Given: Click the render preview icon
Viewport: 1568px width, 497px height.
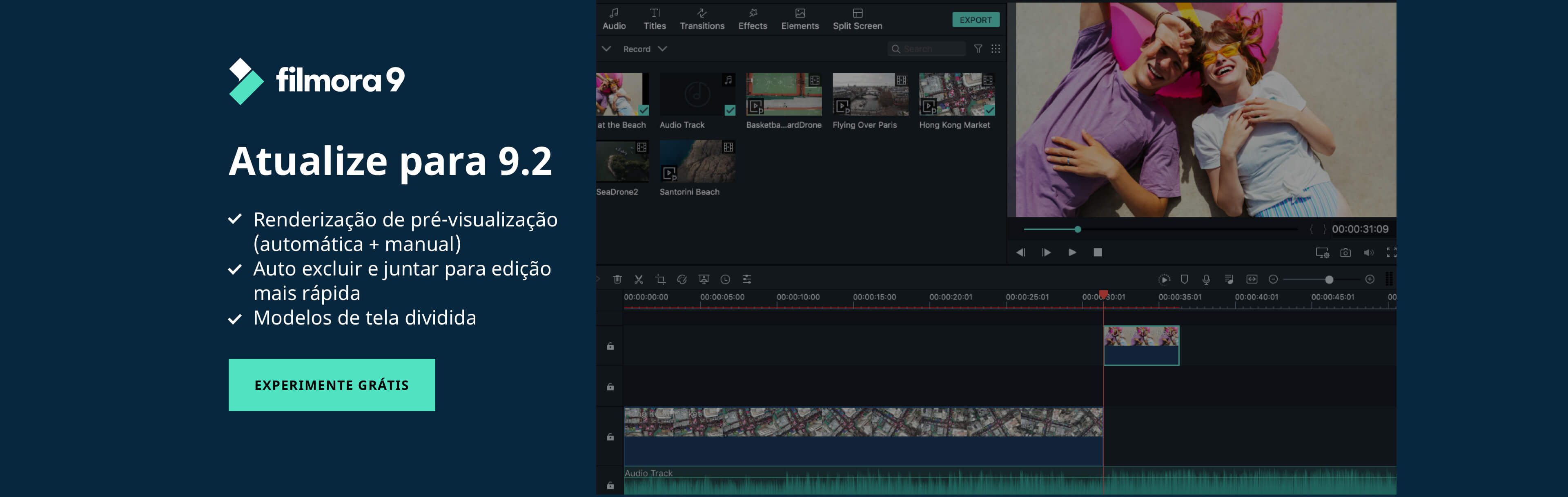Looking at the screenshot, I should pyautogui.click(x=1164, y=279).
